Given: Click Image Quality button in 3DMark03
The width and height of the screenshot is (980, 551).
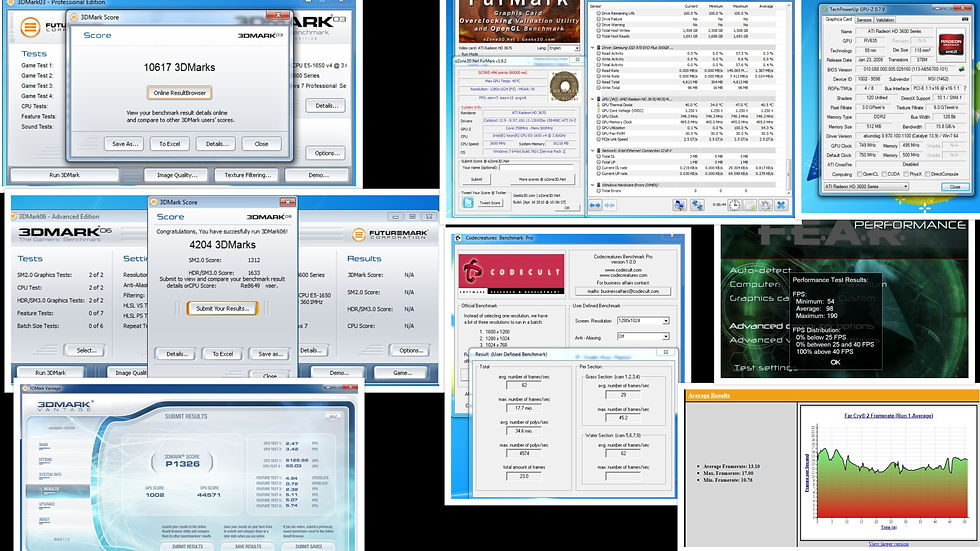Looking at the screenshot, I should point(177,176).
